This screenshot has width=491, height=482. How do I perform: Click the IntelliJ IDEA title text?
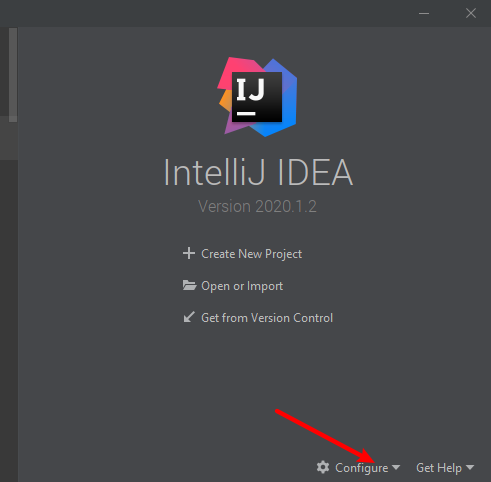click(x=258, y=172)
